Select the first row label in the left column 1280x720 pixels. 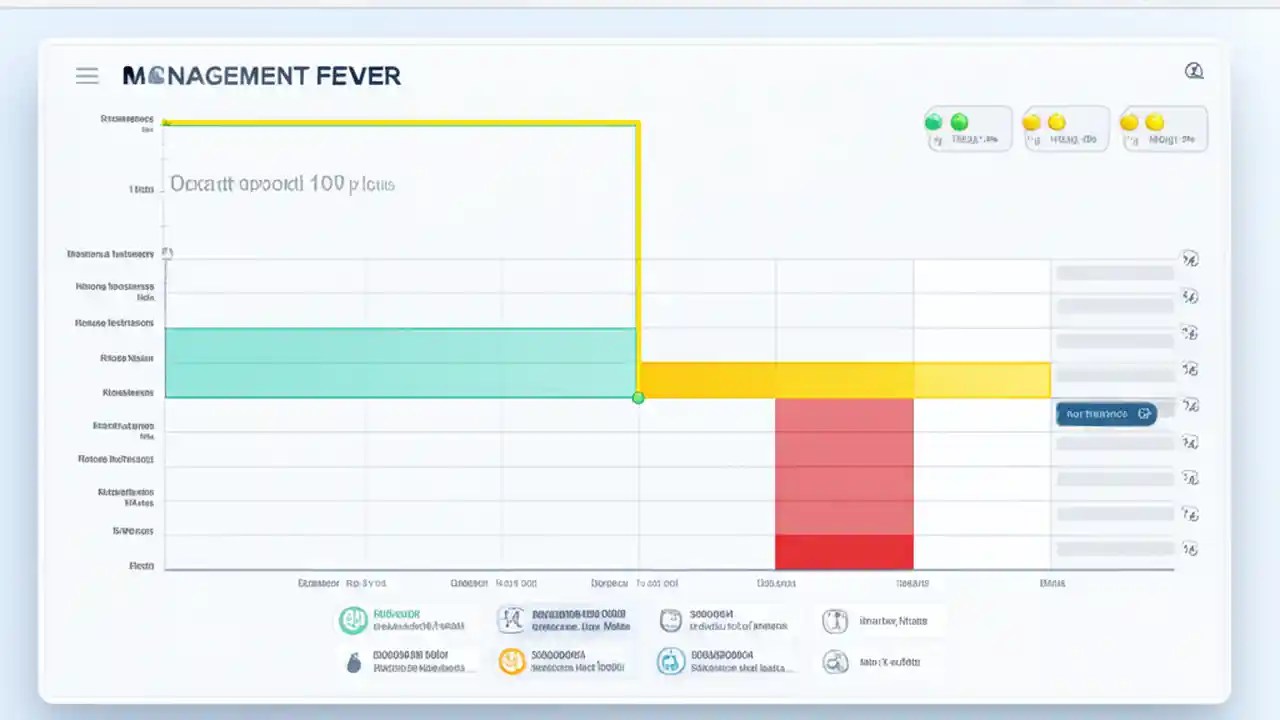tap(127, 118)
